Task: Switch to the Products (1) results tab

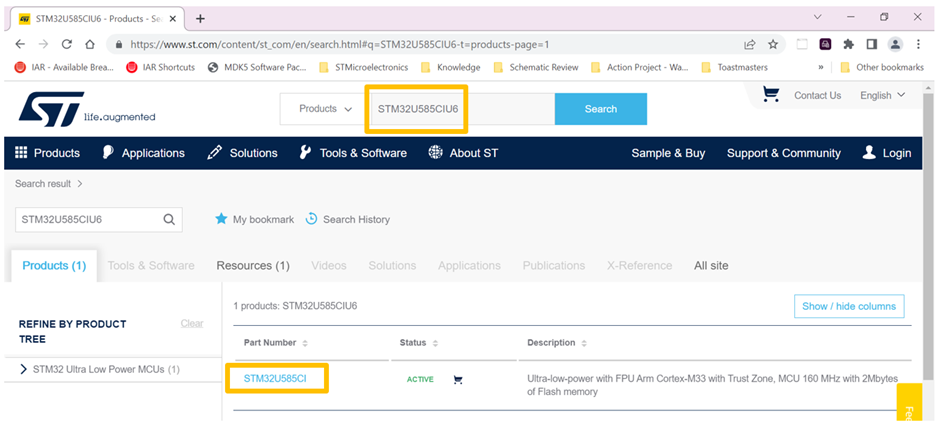Action: point(55,266)
